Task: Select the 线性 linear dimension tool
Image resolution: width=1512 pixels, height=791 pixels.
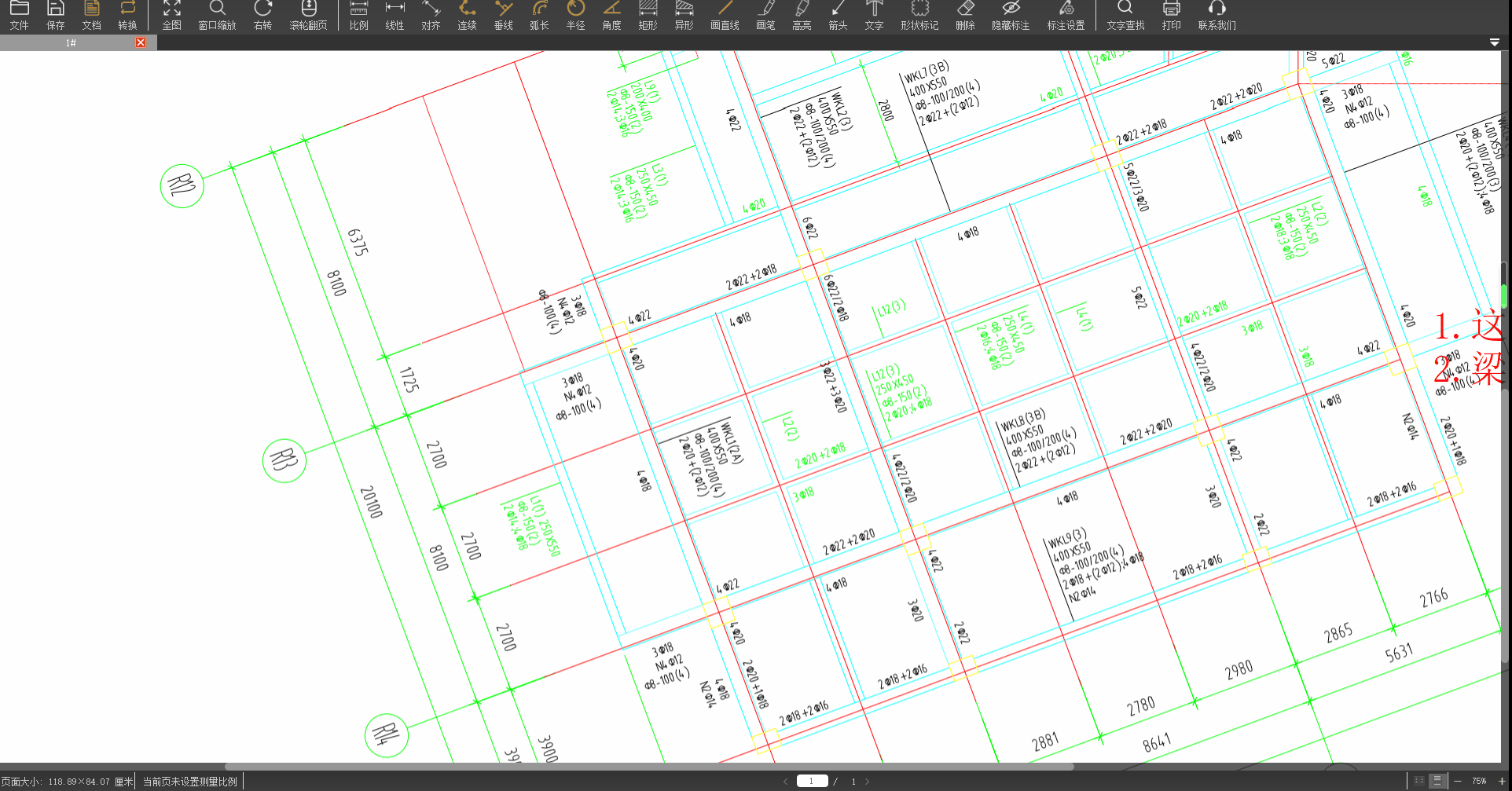Action: coord(395,16)
